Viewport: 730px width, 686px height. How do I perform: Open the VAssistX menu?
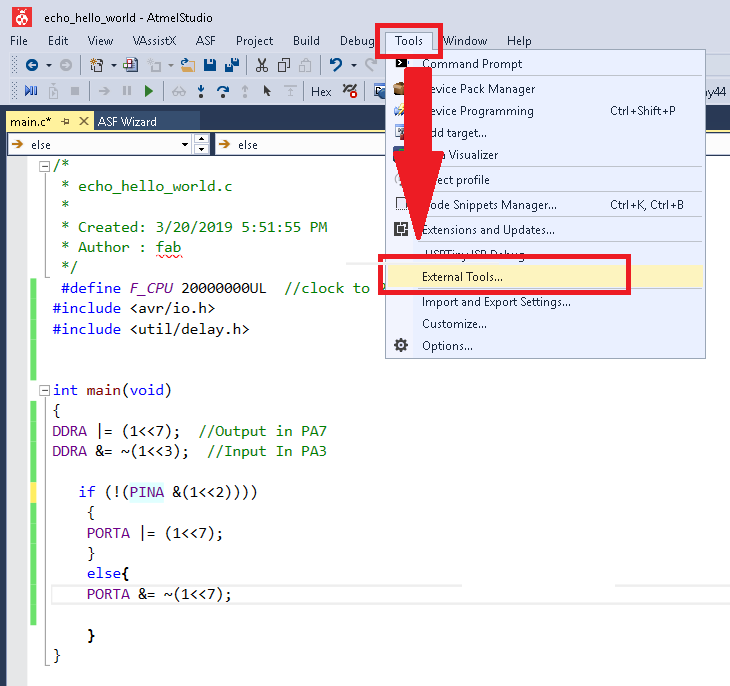coord(154,41)
